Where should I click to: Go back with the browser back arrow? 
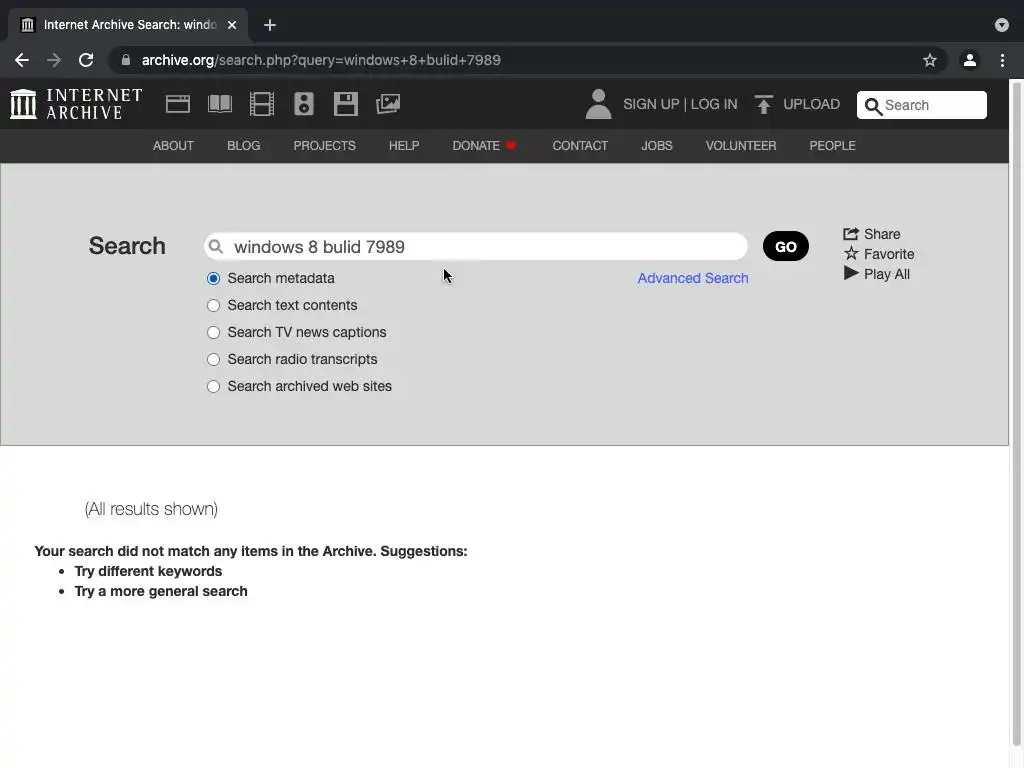click(22, 60)
